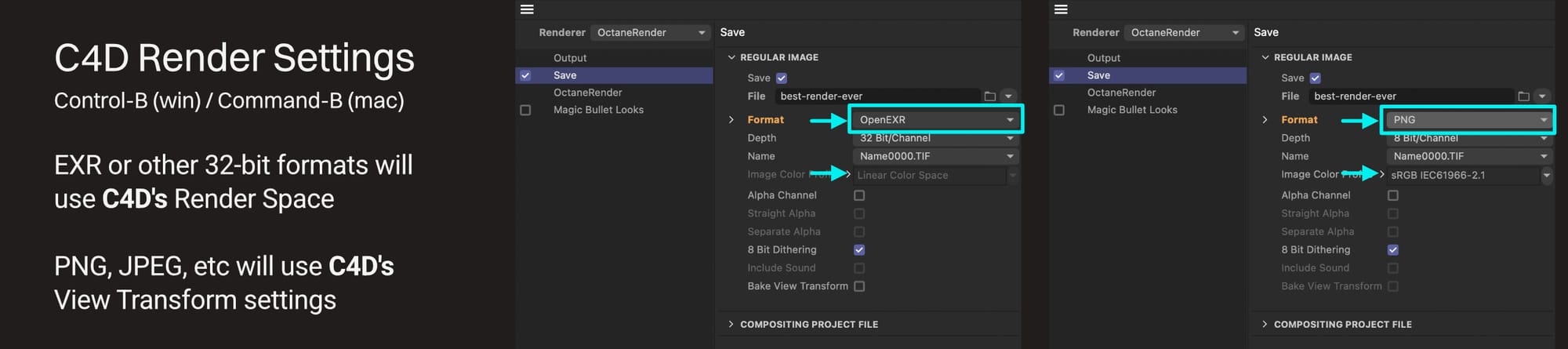
Task: Click Separate Alpha checkbox in left panel
Action: (x=859, y=232)
